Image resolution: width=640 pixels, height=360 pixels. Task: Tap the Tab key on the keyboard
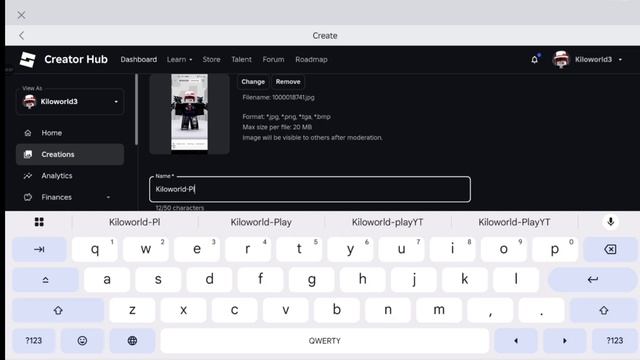(39, 249)
